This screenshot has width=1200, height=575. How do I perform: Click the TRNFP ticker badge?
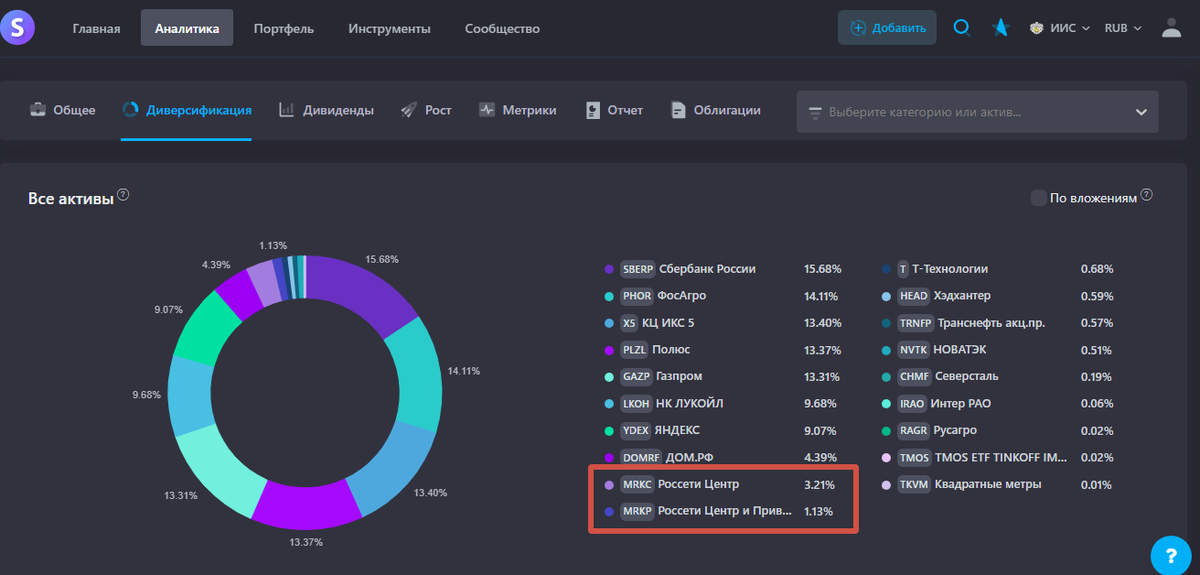click(916, 323)
